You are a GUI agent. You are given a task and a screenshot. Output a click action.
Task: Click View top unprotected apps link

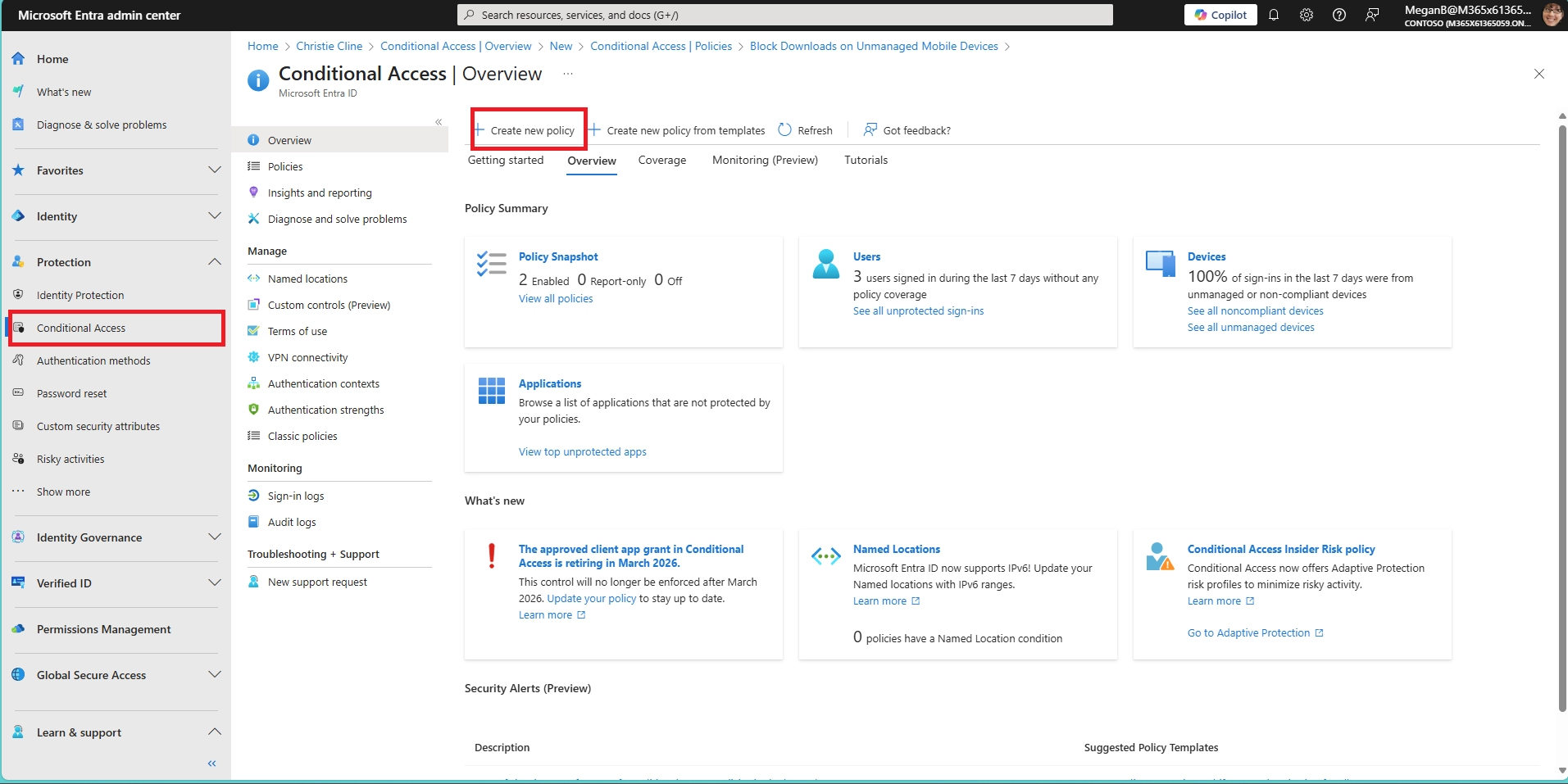coord(583,452)
